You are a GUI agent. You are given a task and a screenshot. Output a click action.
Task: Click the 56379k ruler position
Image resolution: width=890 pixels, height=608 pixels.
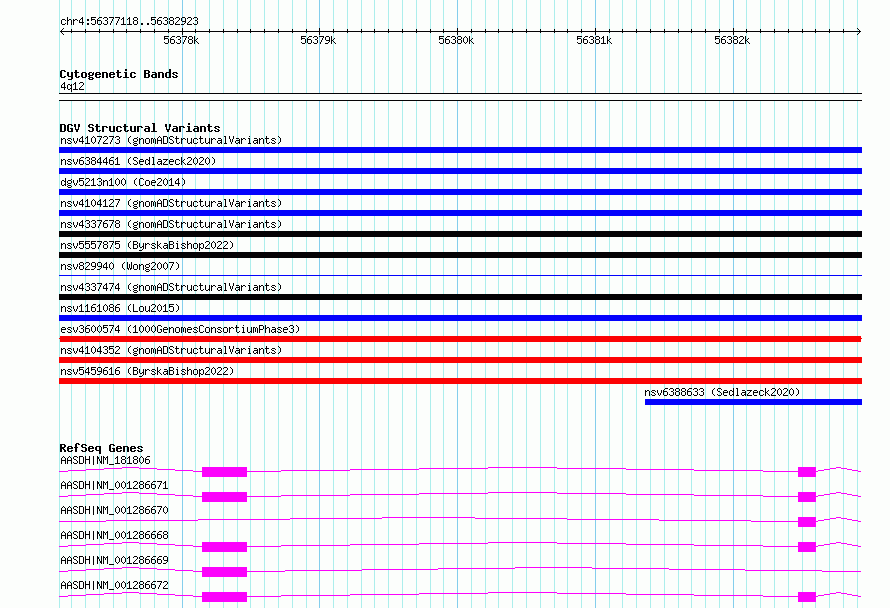(x=318, y=40)
